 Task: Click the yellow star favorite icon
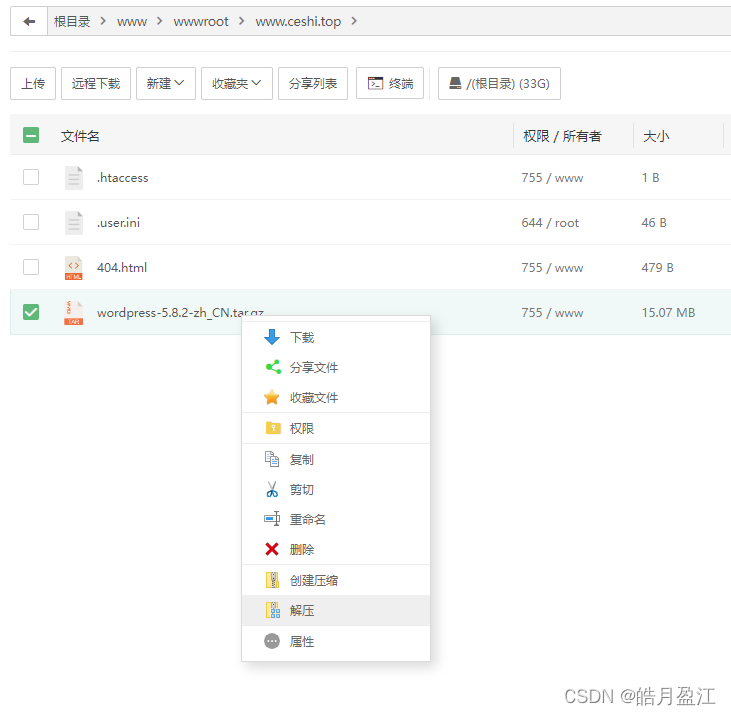click(271, 398)
